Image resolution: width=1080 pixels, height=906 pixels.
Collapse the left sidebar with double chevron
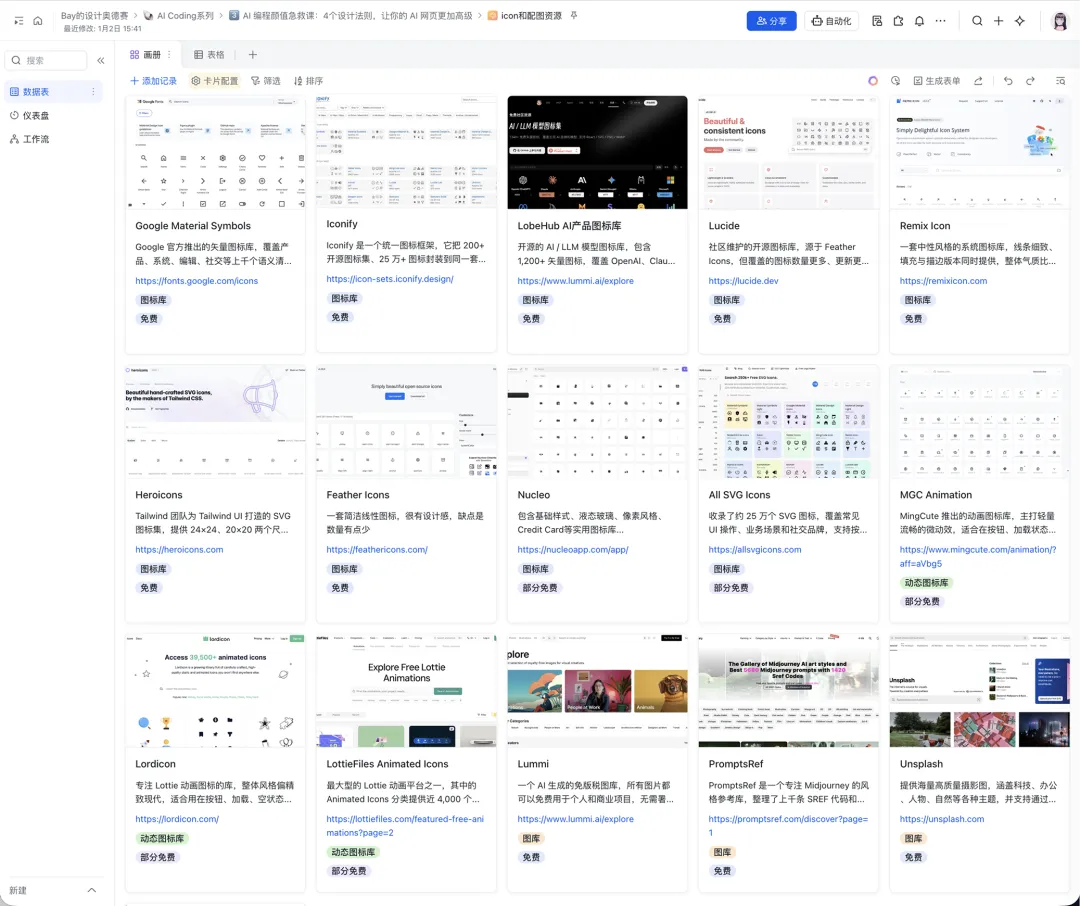tap(101, 61)
